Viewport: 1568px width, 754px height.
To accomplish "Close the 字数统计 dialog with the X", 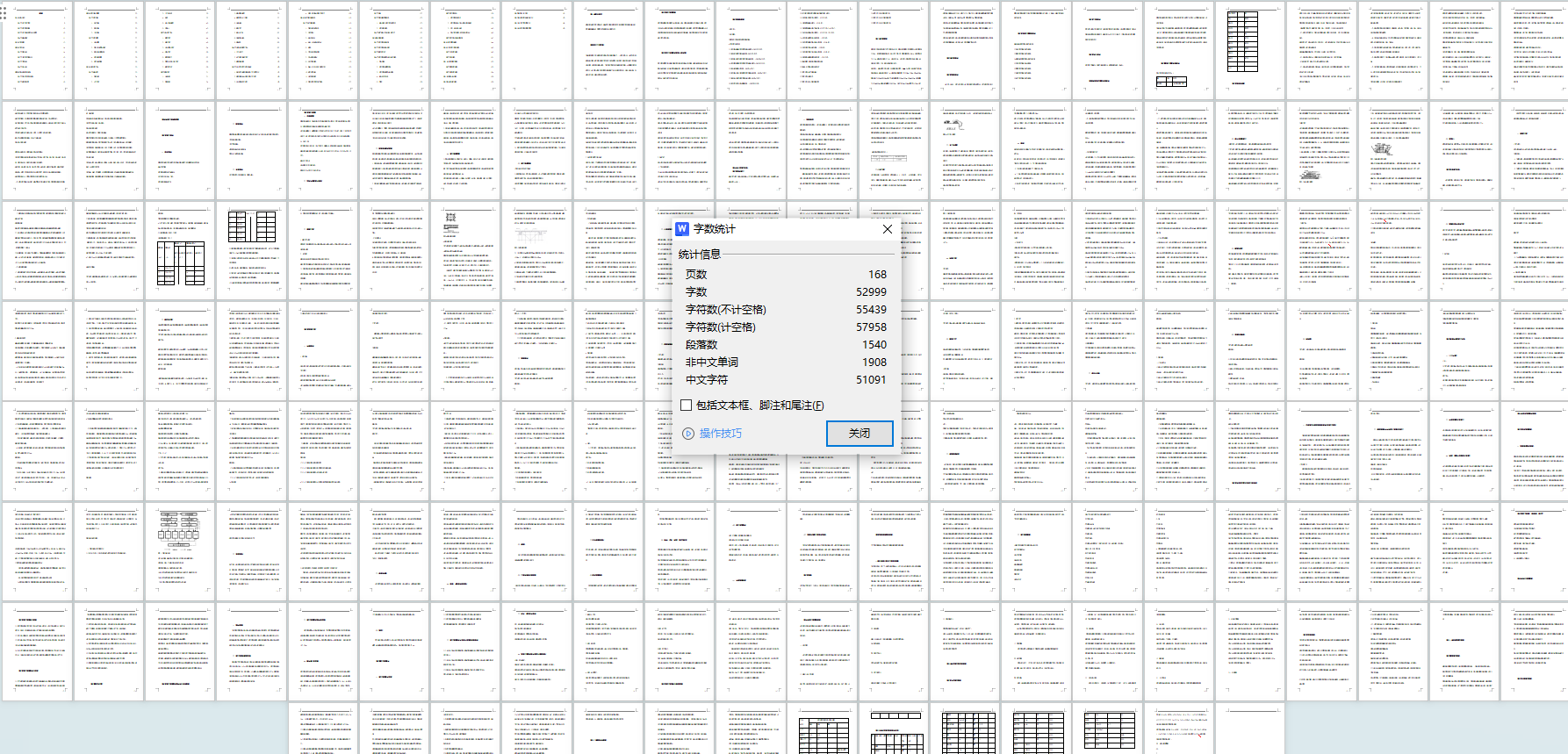I will click(x=887, y=229).
